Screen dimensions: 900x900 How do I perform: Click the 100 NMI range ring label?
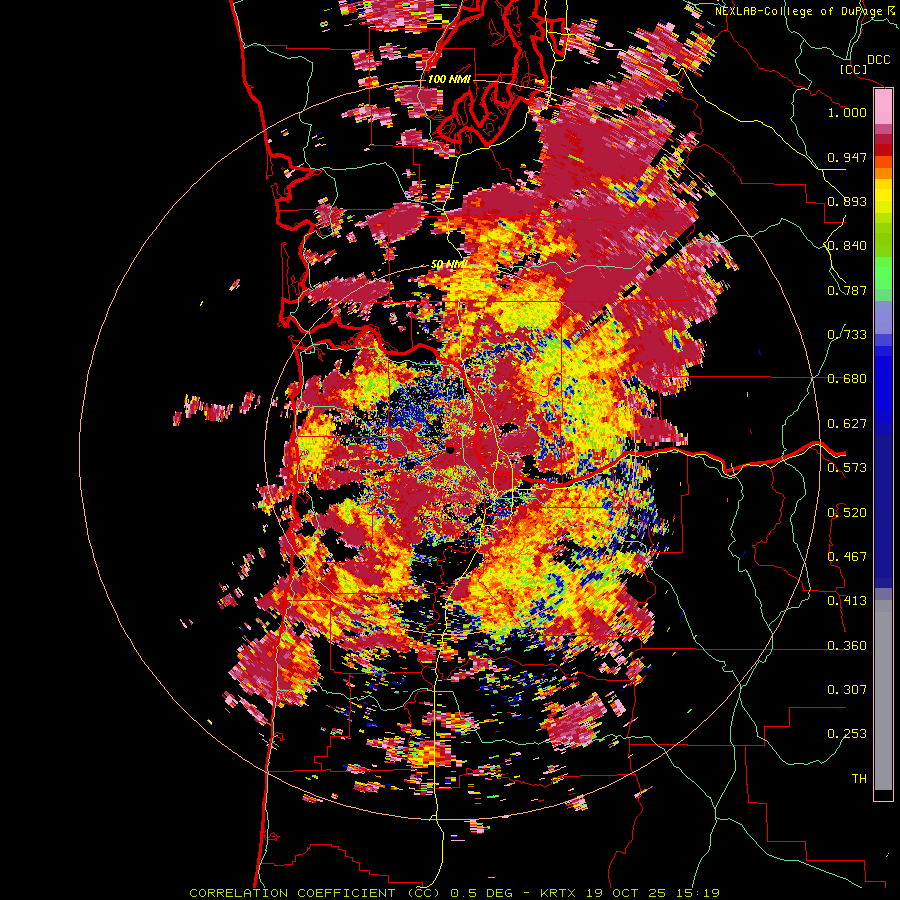click(449, 79)
